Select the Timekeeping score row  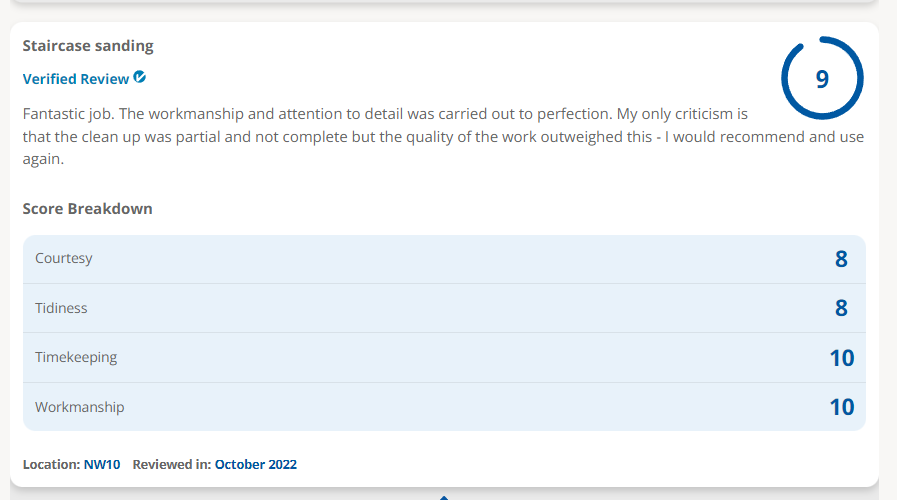click(444, 358)
